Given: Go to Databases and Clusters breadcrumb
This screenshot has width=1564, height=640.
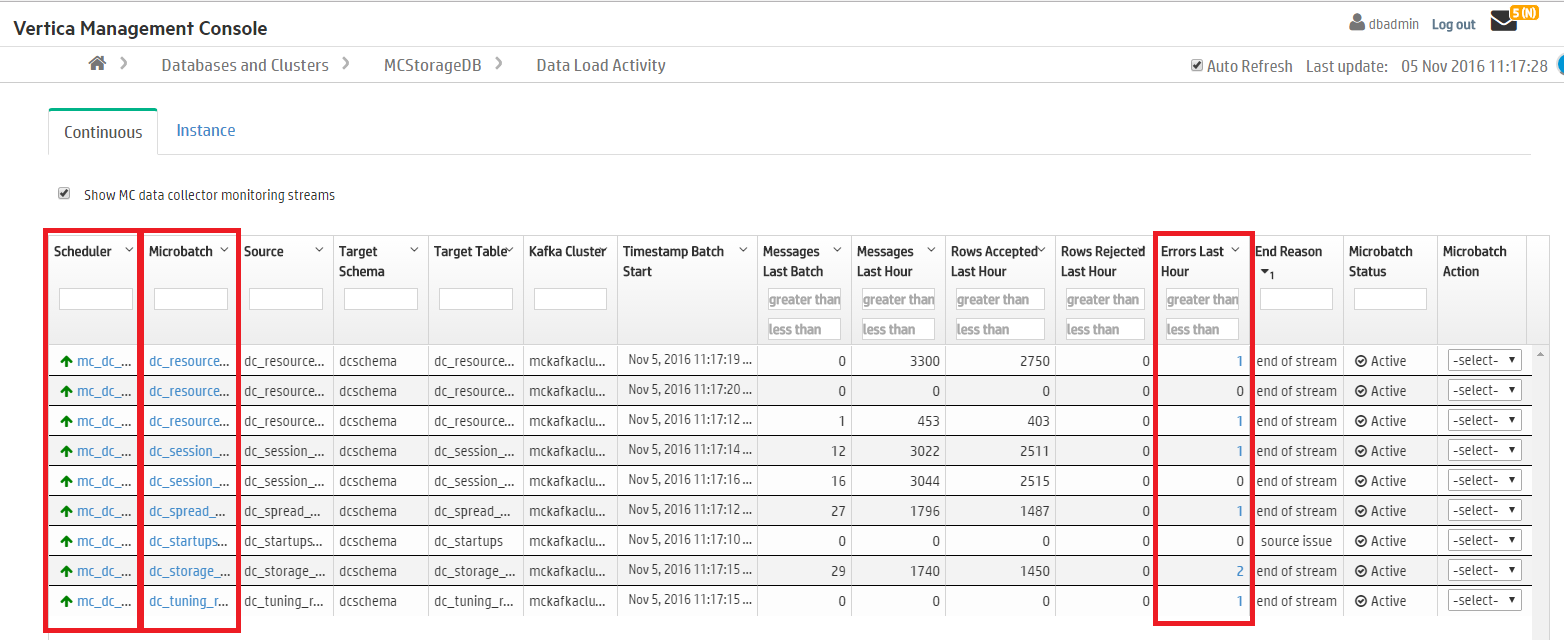Looking at the screenshot, I should tap(245, 65).
